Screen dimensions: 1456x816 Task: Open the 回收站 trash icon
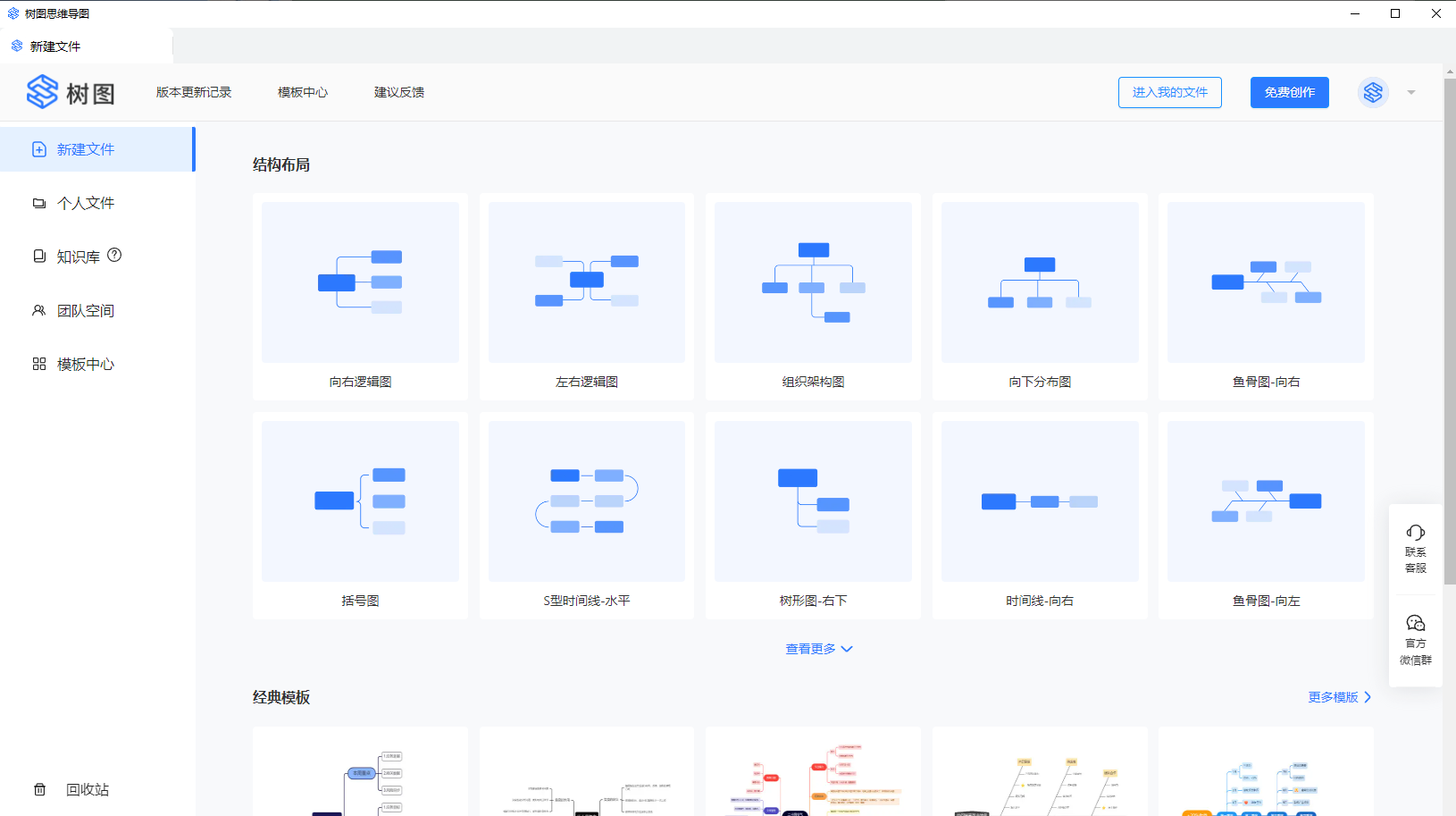coord(39,790)
